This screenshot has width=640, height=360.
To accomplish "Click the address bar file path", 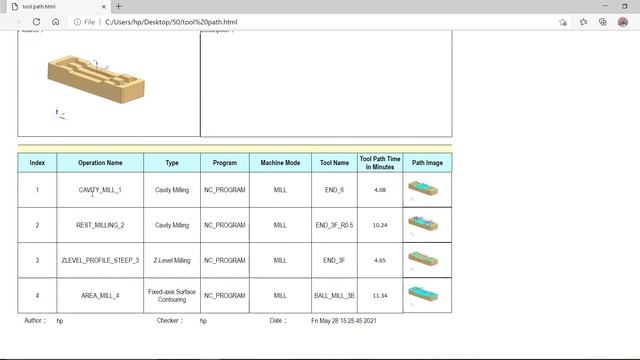I will pyautogui.click(x=171, y=22).
